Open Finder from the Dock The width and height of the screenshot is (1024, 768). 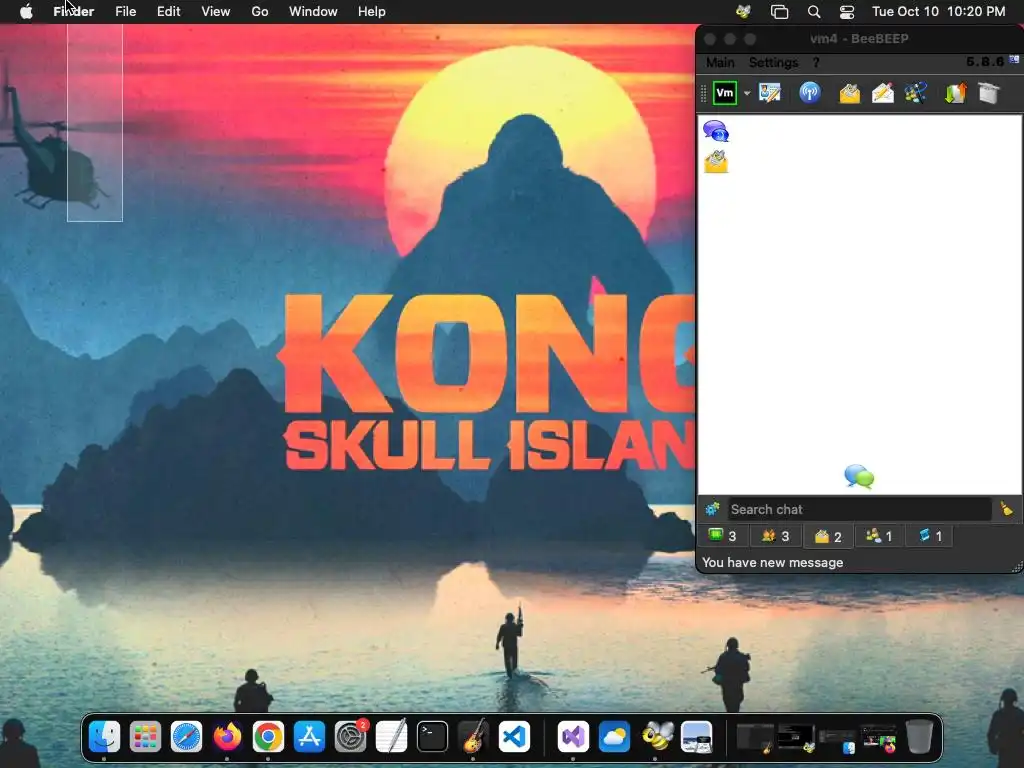tap(104, 737)
